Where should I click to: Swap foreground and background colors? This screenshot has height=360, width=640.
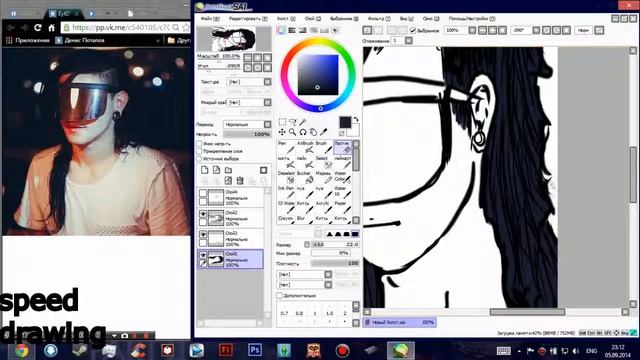click(356, 119)
